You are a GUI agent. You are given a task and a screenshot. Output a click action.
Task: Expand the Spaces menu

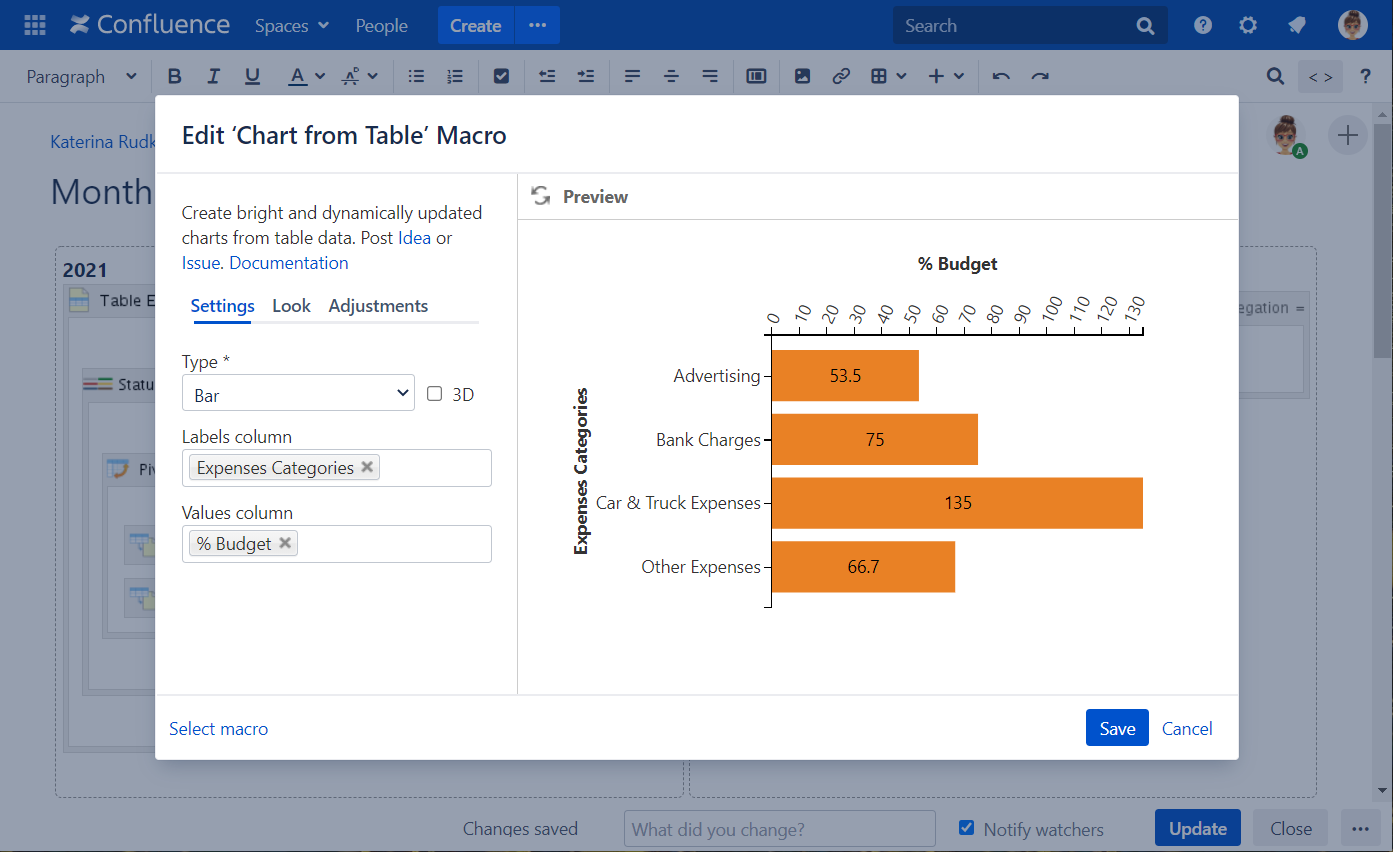[291, 26]
